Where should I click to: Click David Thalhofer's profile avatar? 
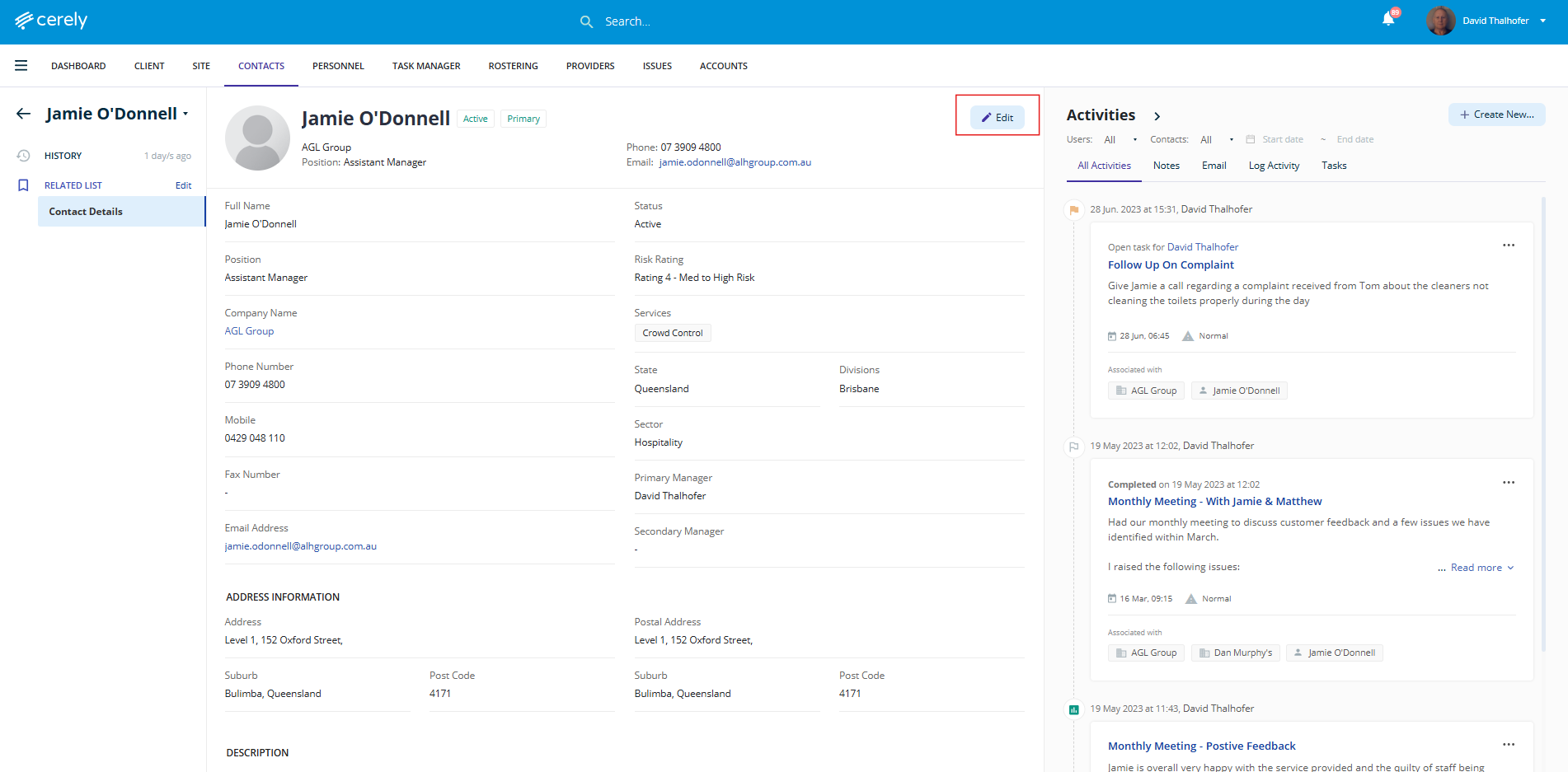click(x=1440, y=21)
